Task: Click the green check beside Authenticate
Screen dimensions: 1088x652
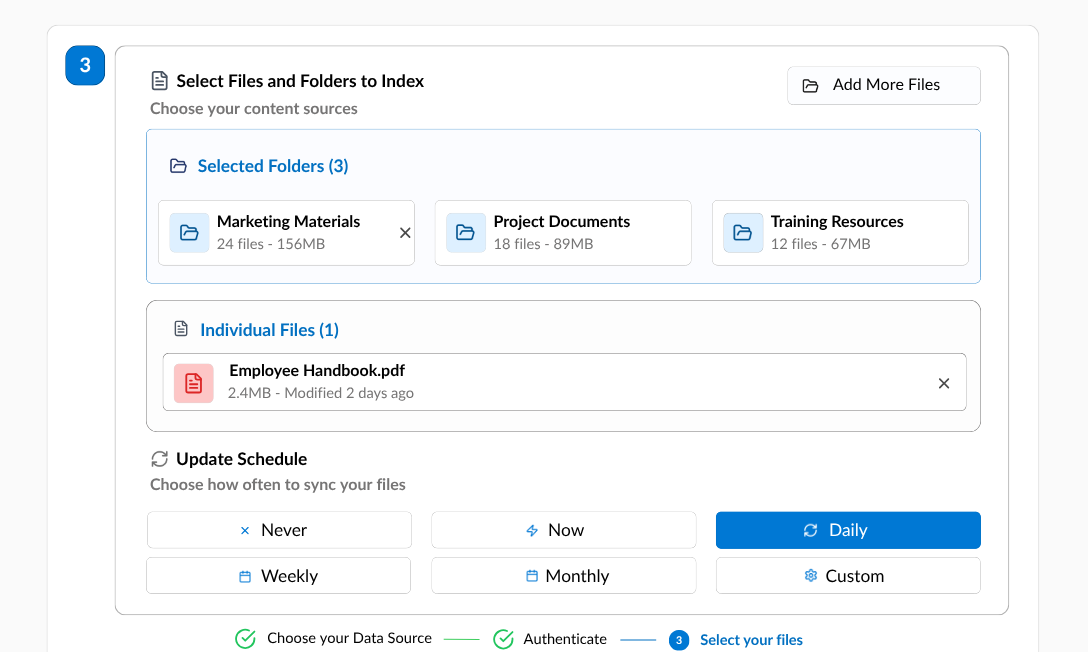Action: point(503,639)
